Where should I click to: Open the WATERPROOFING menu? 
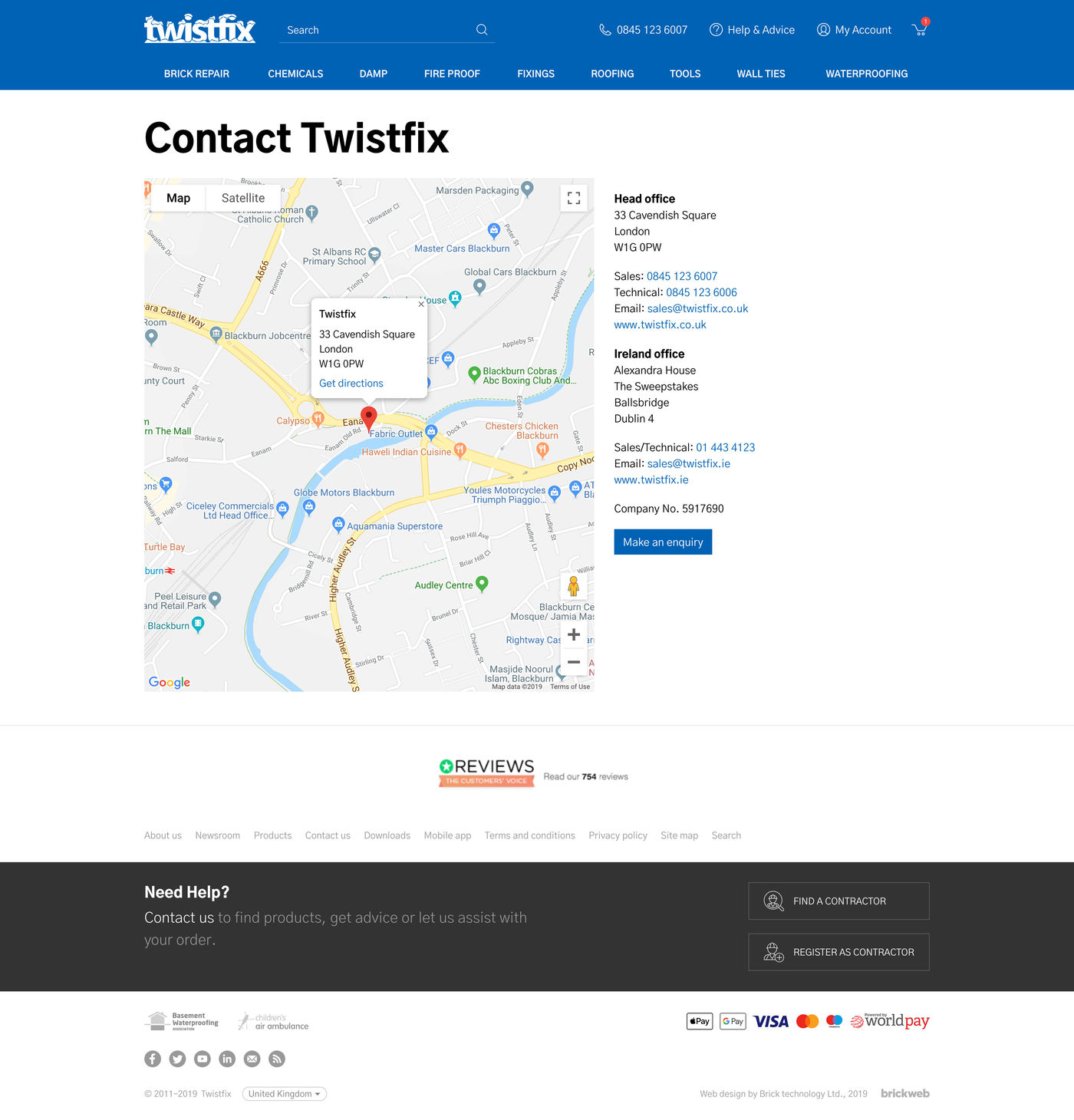click(x=866, y=74)
